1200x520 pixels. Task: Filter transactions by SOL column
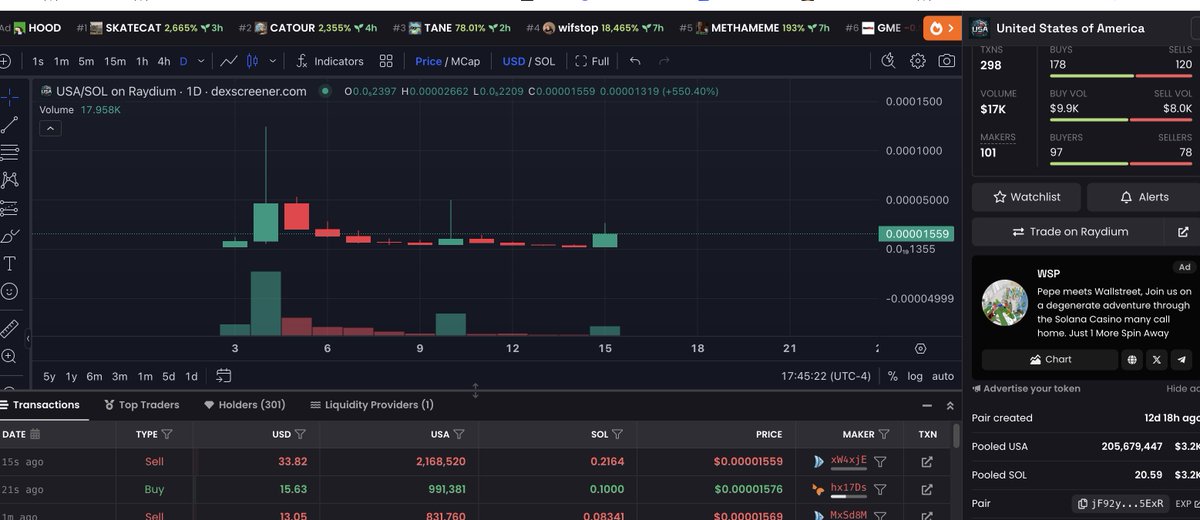617,434
